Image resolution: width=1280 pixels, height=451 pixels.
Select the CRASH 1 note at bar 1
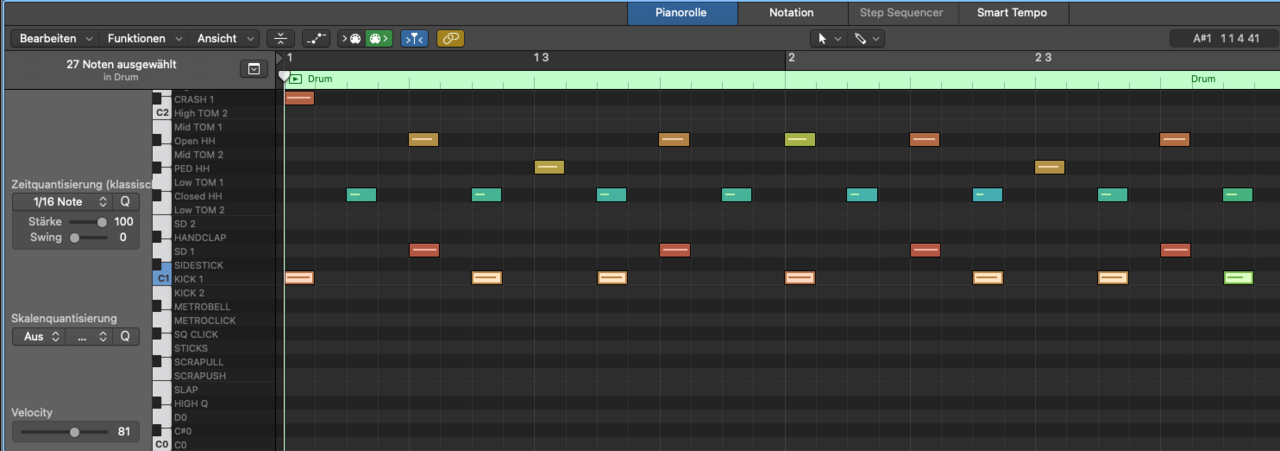(x=299, y=98)
